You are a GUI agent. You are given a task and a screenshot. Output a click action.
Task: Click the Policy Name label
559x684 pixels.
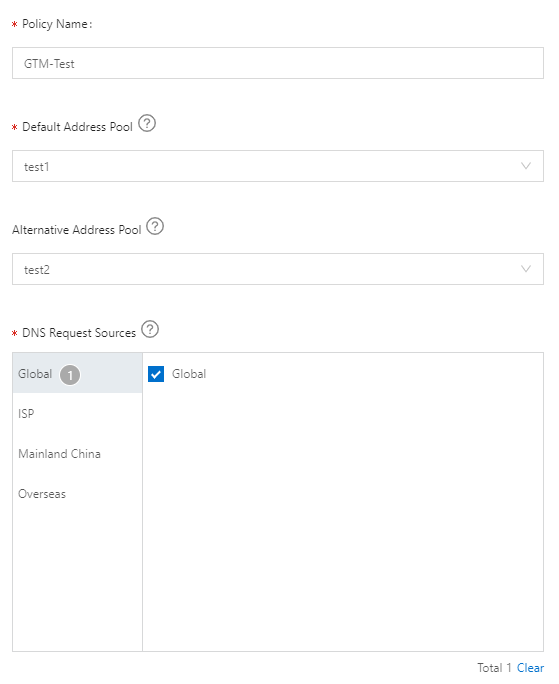pos(57,24)
